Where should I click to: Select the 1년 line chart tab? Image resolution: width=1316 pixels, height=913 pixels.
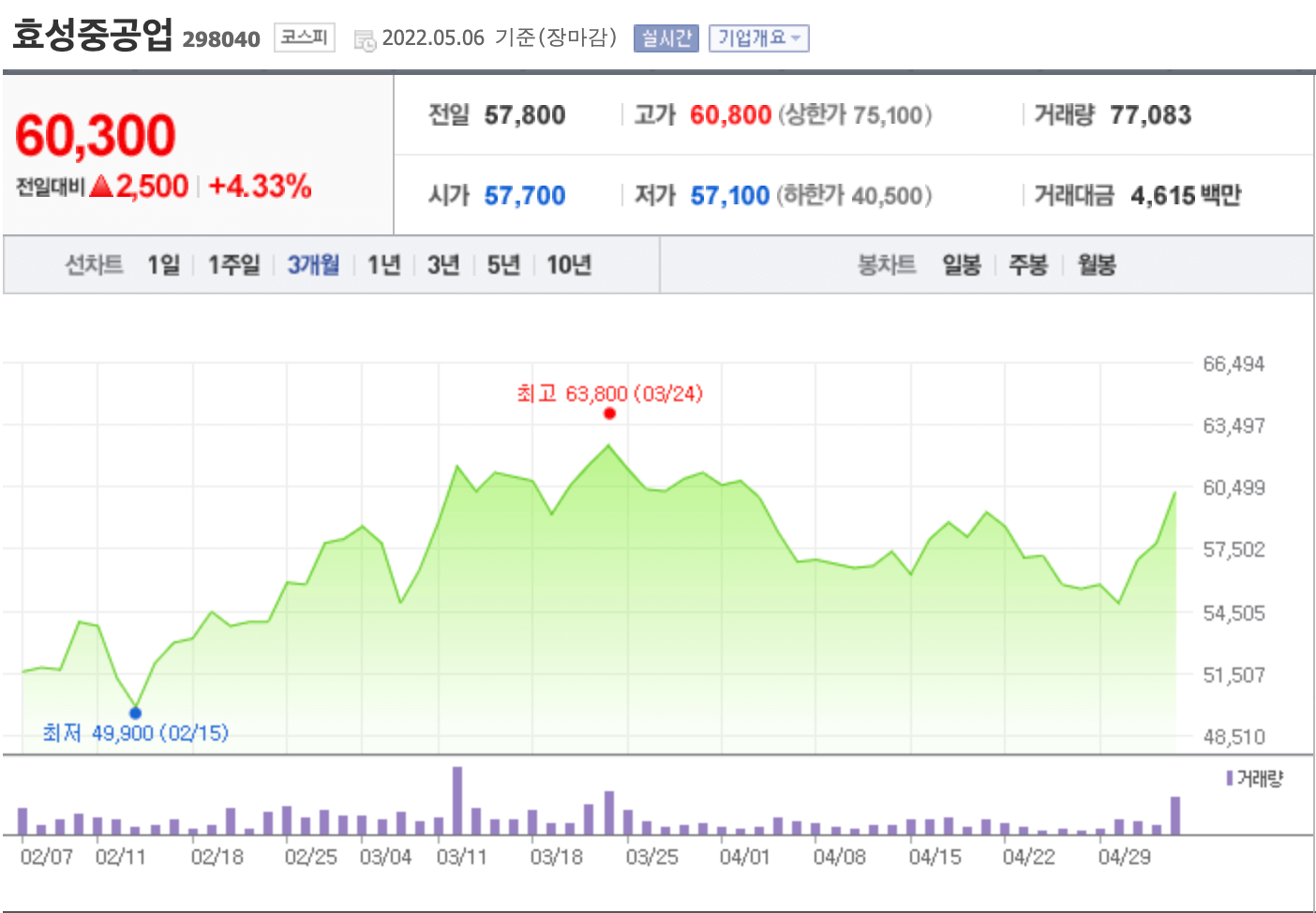[384, 265]
